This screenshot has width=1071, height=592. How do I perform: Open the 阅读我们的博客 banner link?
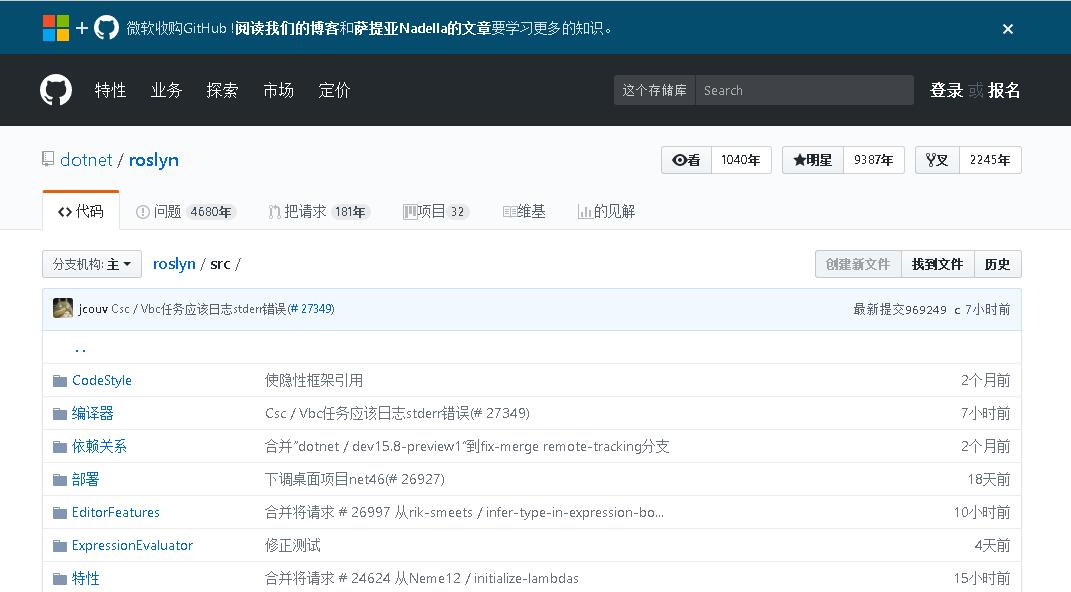(287, 28)
